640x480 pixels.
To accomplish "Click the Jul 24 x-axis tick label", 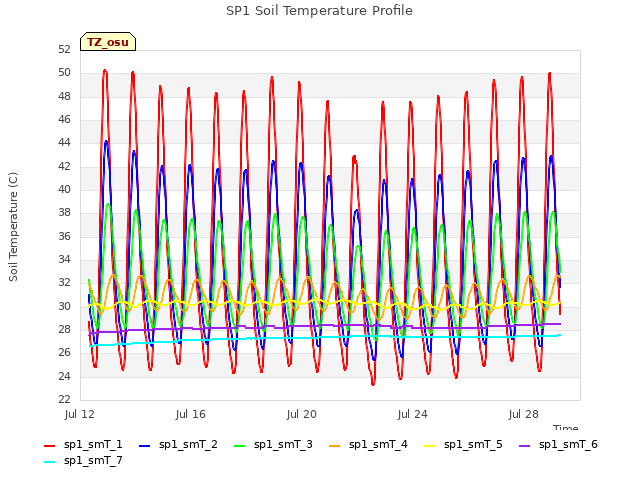I will click(x=413, y=414).
